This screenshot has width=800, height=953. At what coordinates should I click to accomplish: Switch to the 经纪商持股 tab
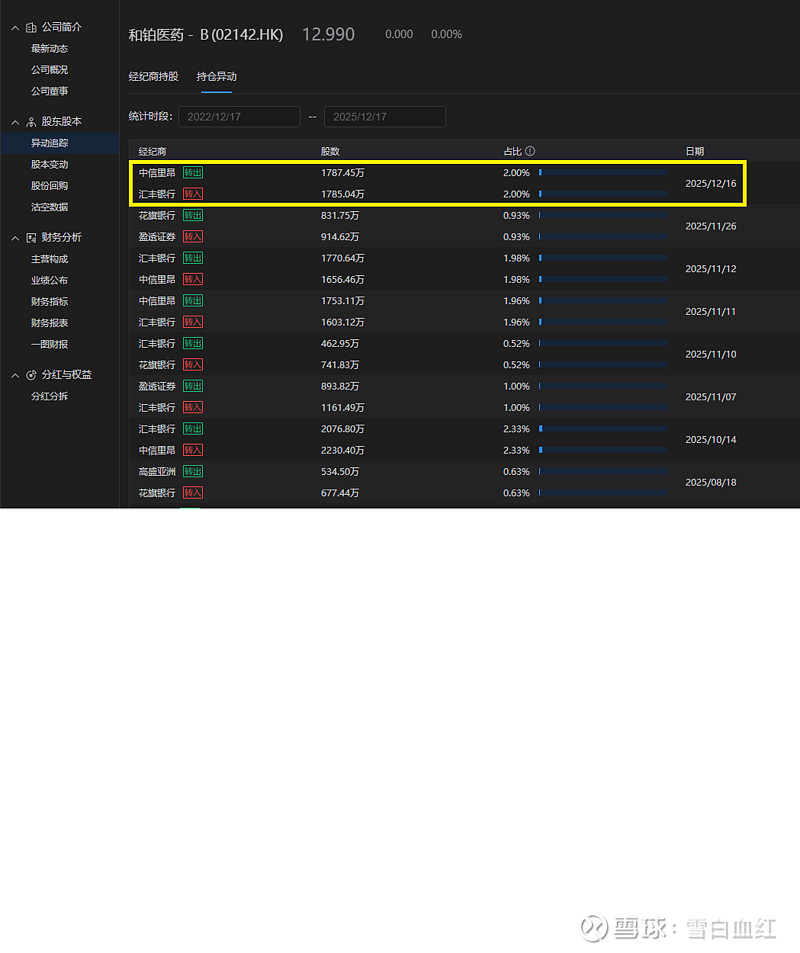pyautogui.click(x=153, y=77)
